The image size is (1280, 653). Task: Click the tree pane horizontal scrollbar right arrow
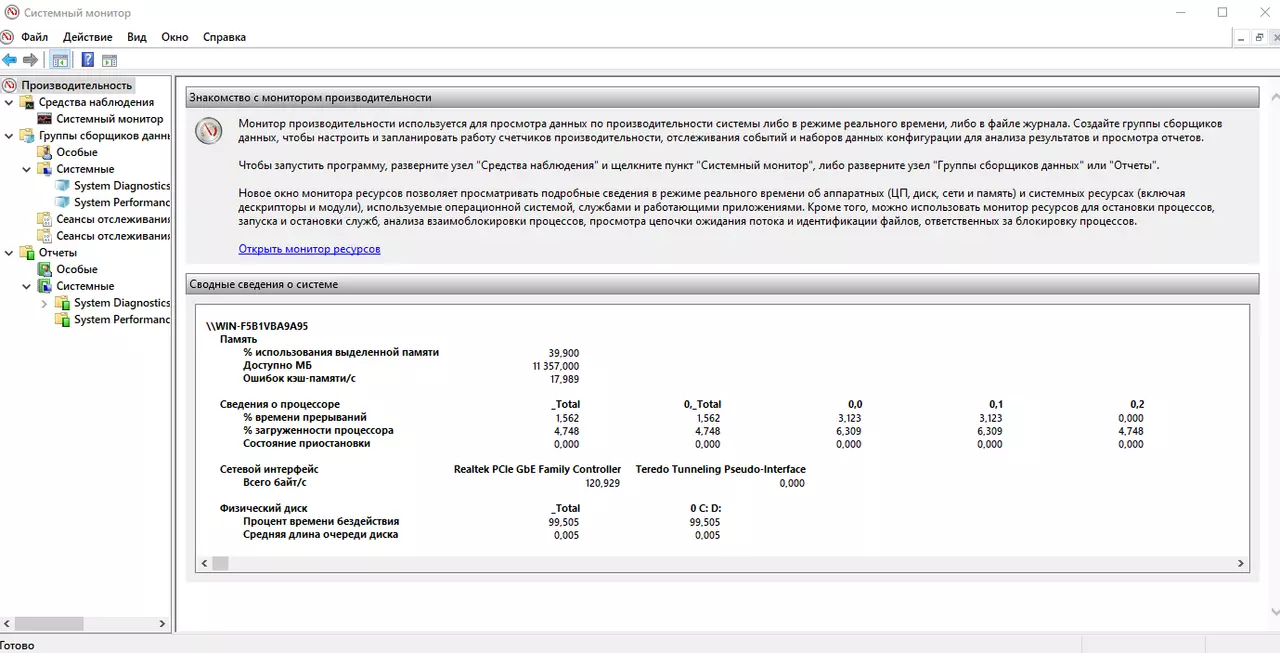coord(163,624)
